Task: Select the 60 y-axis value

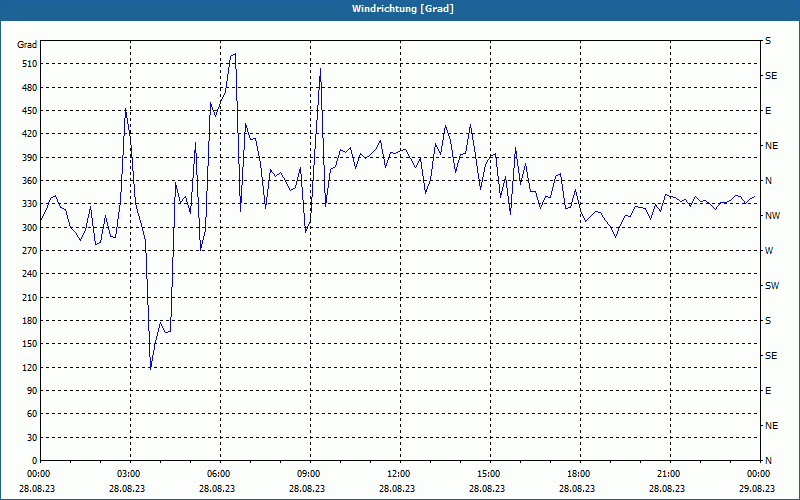Action: click(x=32, y=414)
